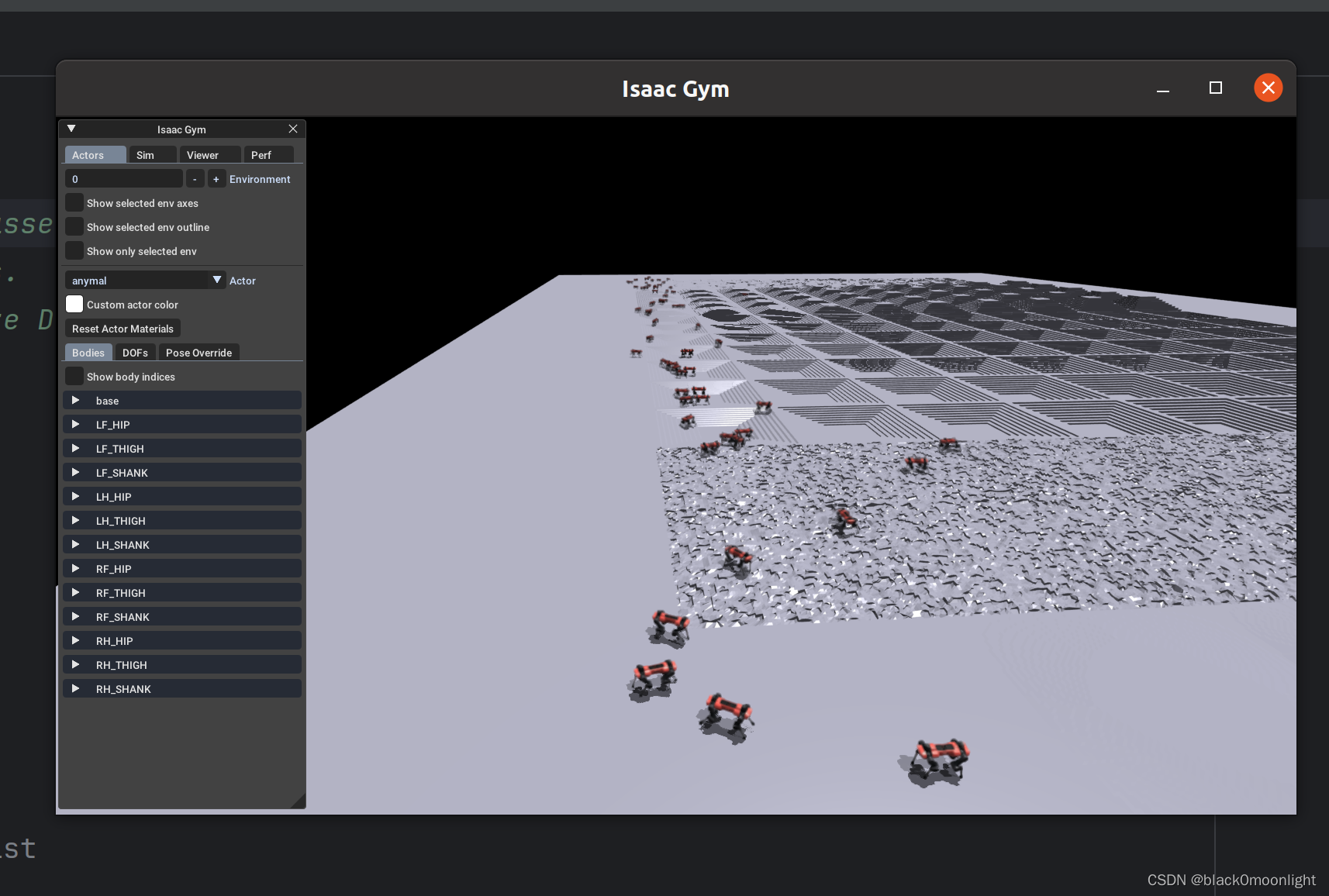
Task: Open the Sim tab
Action: click(153, 155)
